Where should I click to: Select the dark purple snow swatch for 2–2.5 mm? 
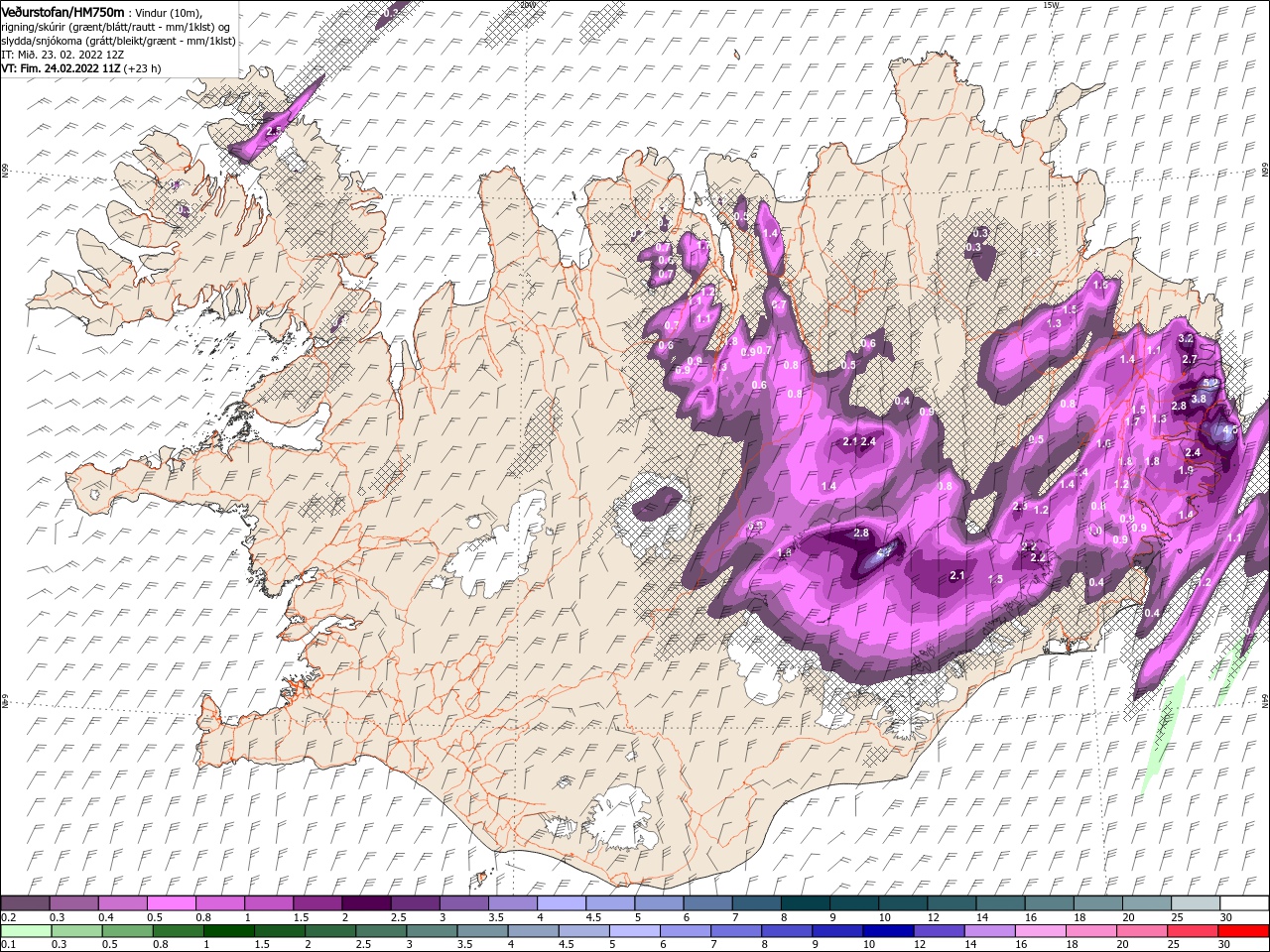tap(367, 902)
